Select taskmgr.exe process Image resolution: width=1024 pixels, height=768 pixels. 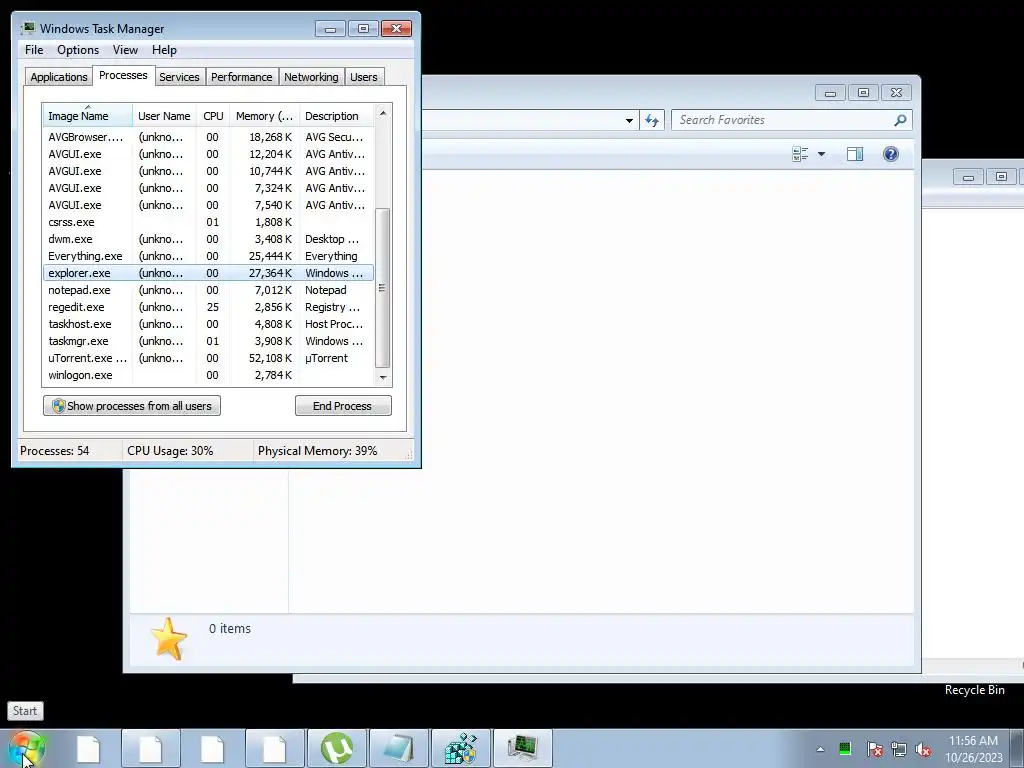(x=208, y=341)
